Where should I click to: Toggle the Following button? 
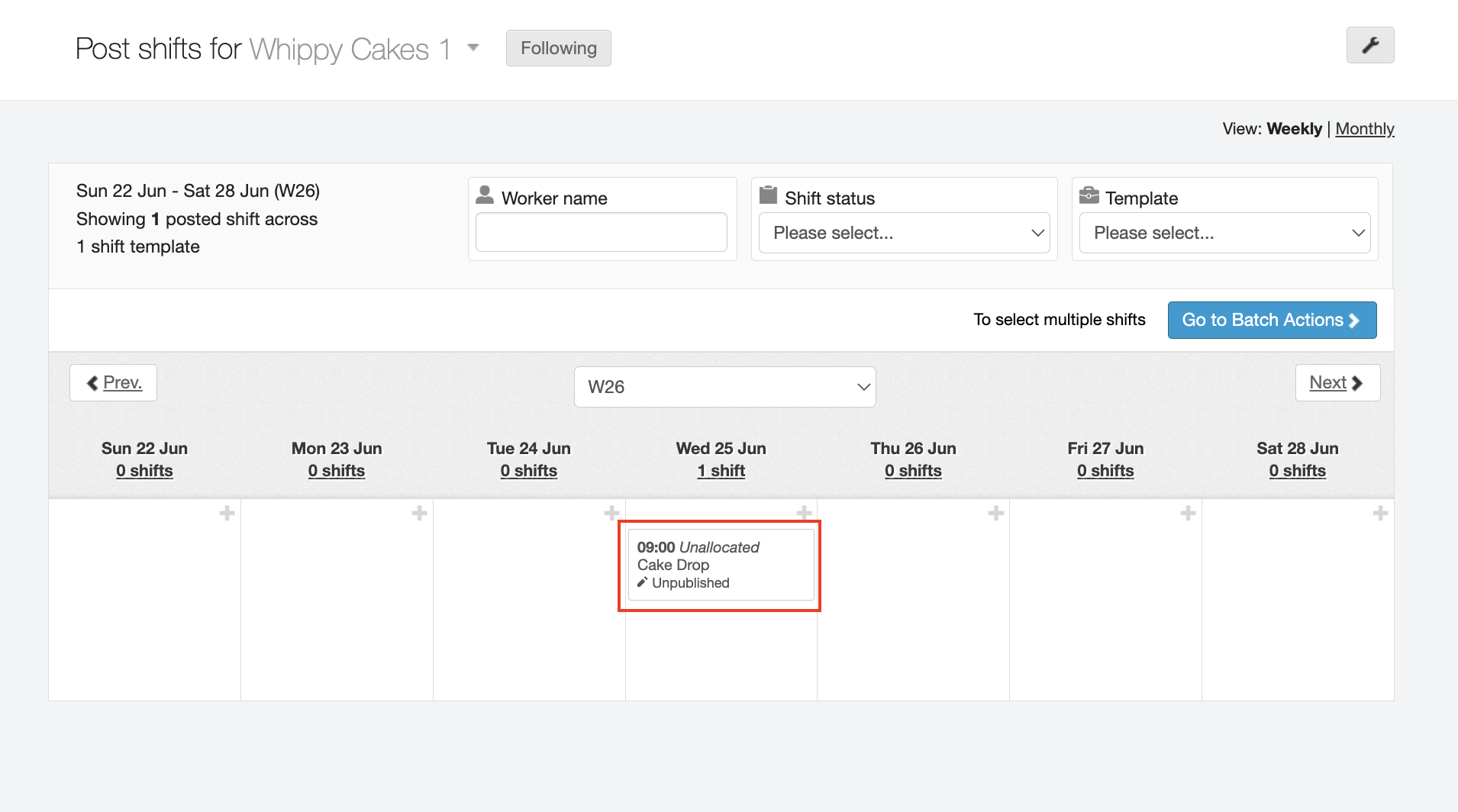[x=558, y=48]
